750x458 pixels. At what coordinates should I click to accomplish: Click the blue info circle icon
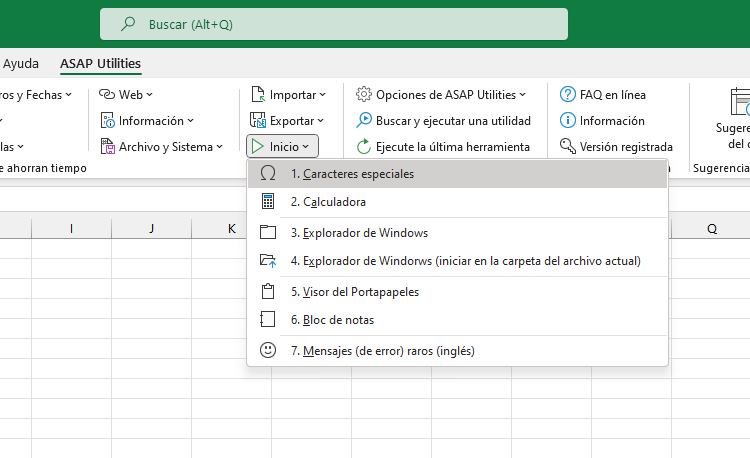[568, 120]
